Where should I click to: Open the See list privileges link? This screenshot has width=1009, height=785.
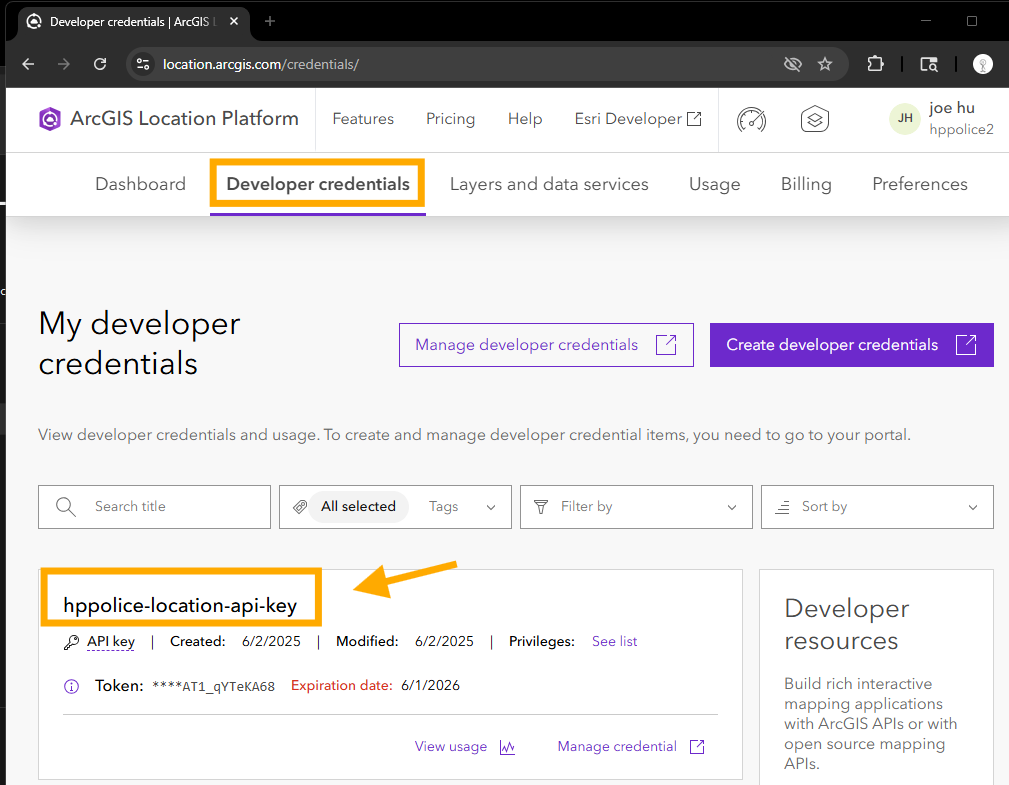point(615,642)
